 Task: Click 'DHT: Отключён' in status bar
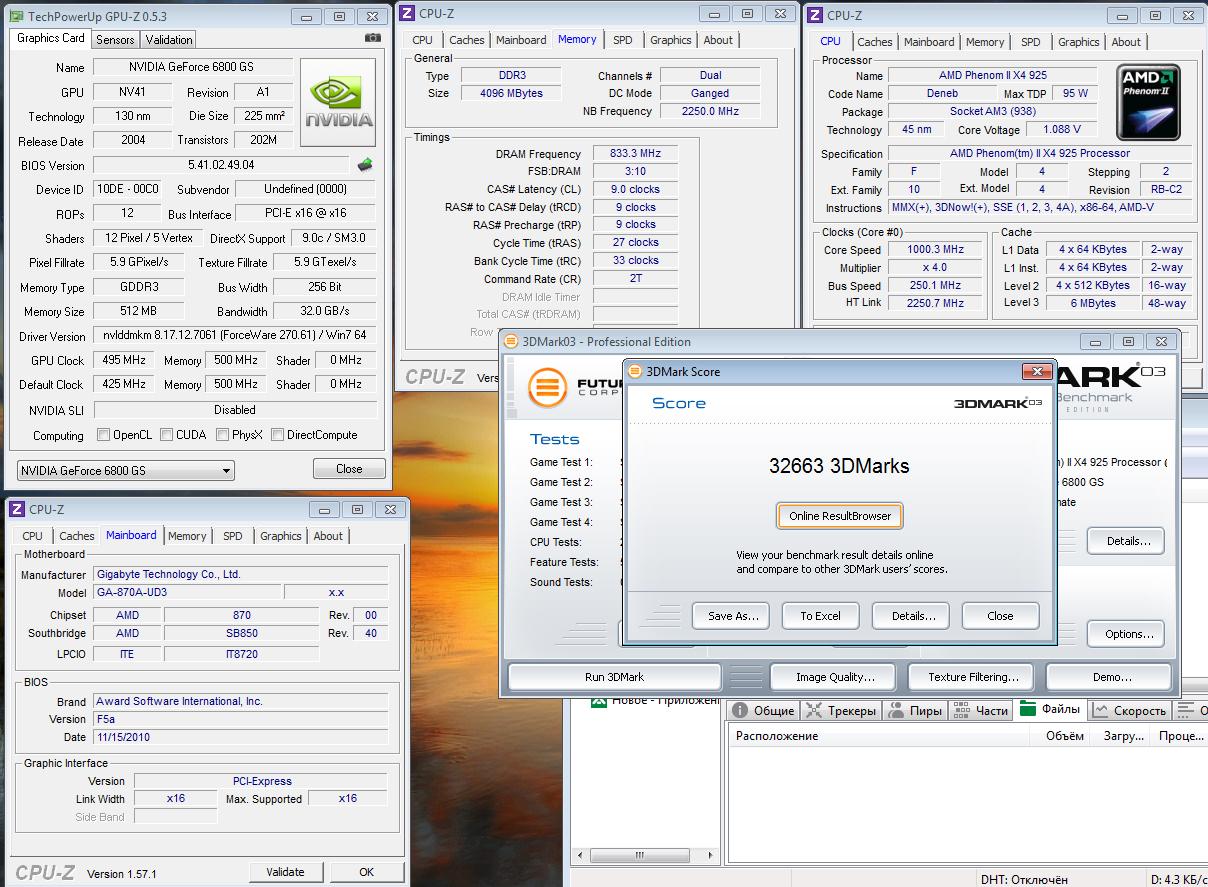1023,879
